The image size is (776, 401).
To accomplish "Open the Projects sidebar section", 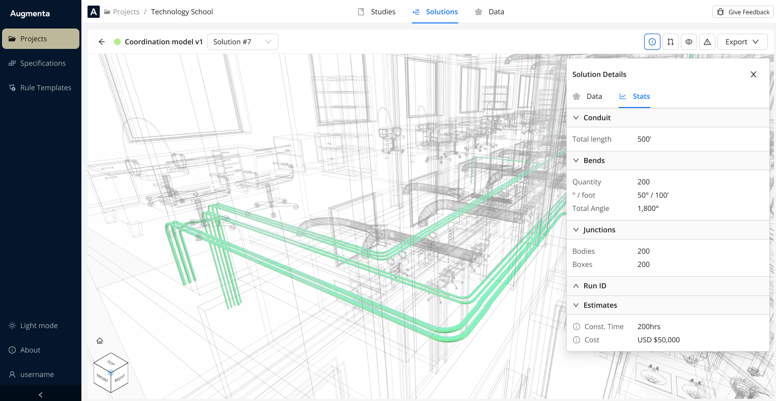I will pyautogui.click(x=41, y=39).
